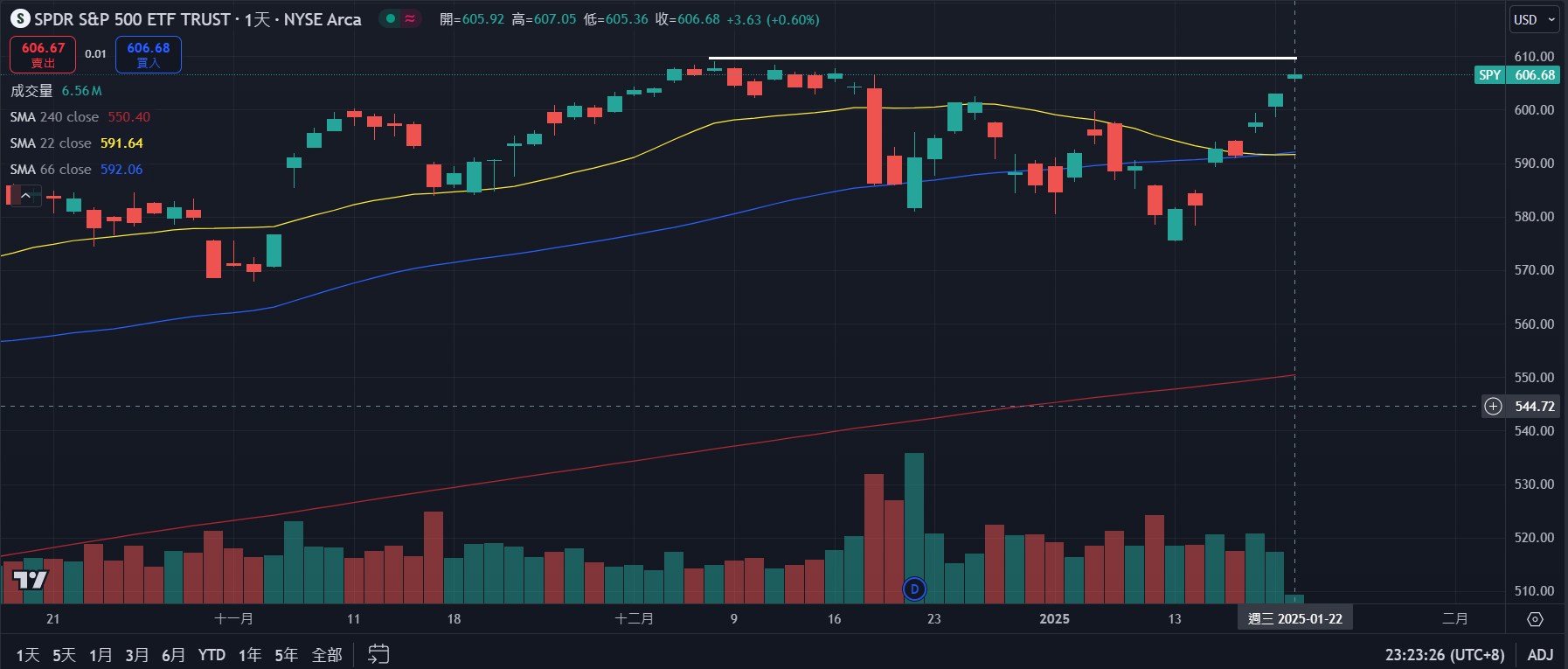
Task: Click the SPDR symbol logo icon
Action: click(x=19, y=19)
